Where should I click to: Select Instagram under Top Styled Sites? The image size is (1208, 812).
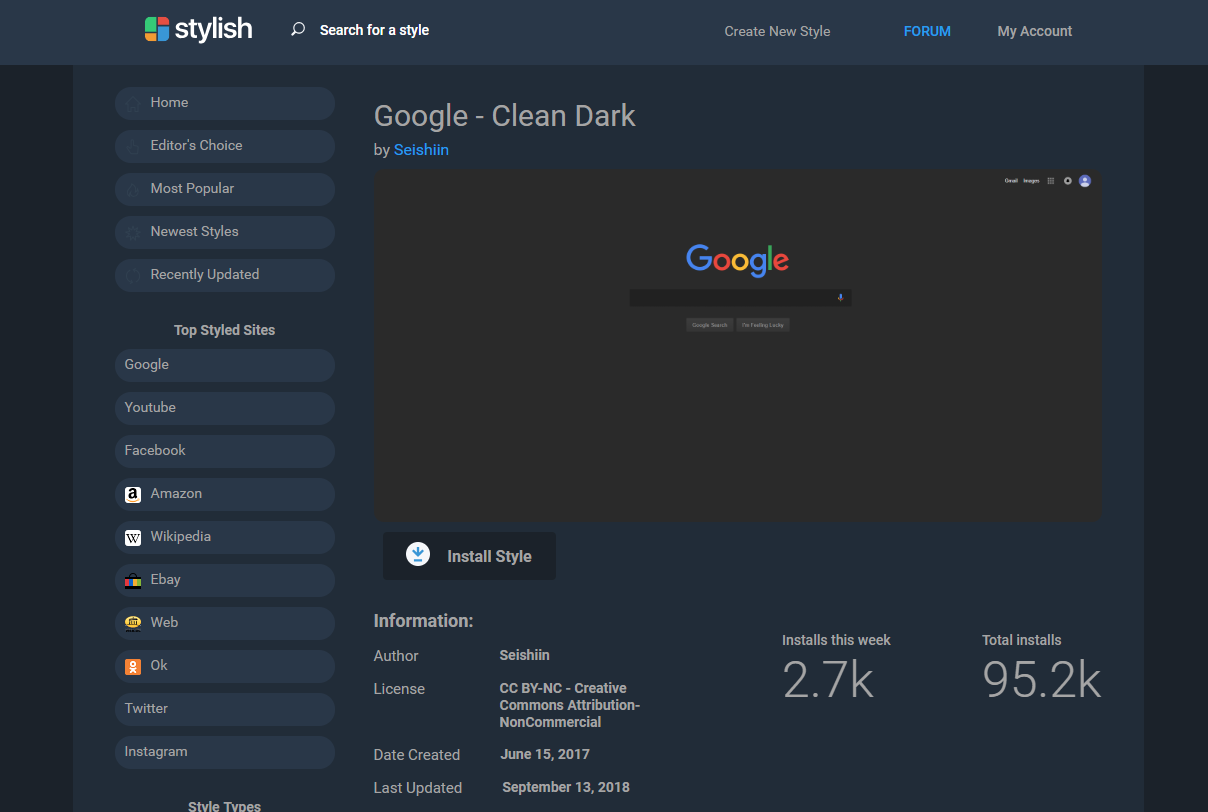pyautogui.click(x=225, y=752)
